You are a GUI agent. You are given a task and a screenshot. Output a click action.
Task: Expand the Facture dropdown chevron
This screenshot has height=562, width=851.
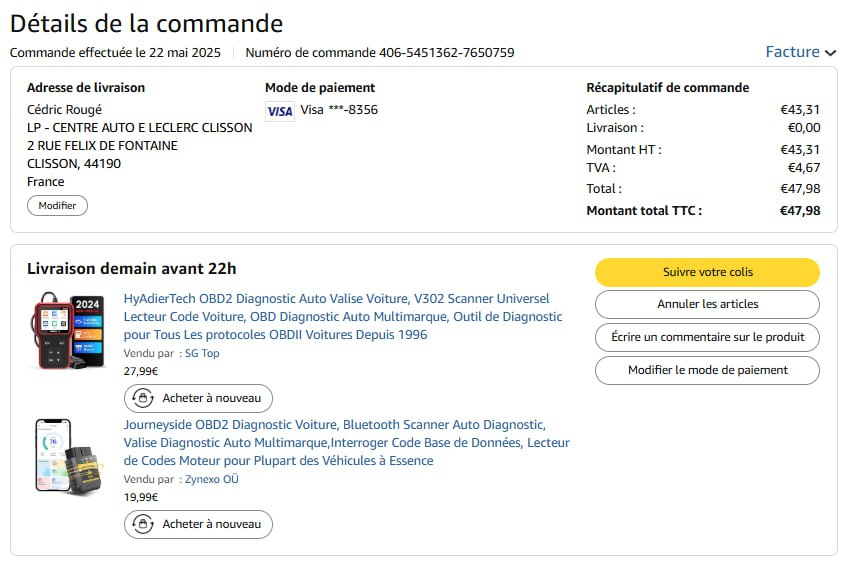830,53
